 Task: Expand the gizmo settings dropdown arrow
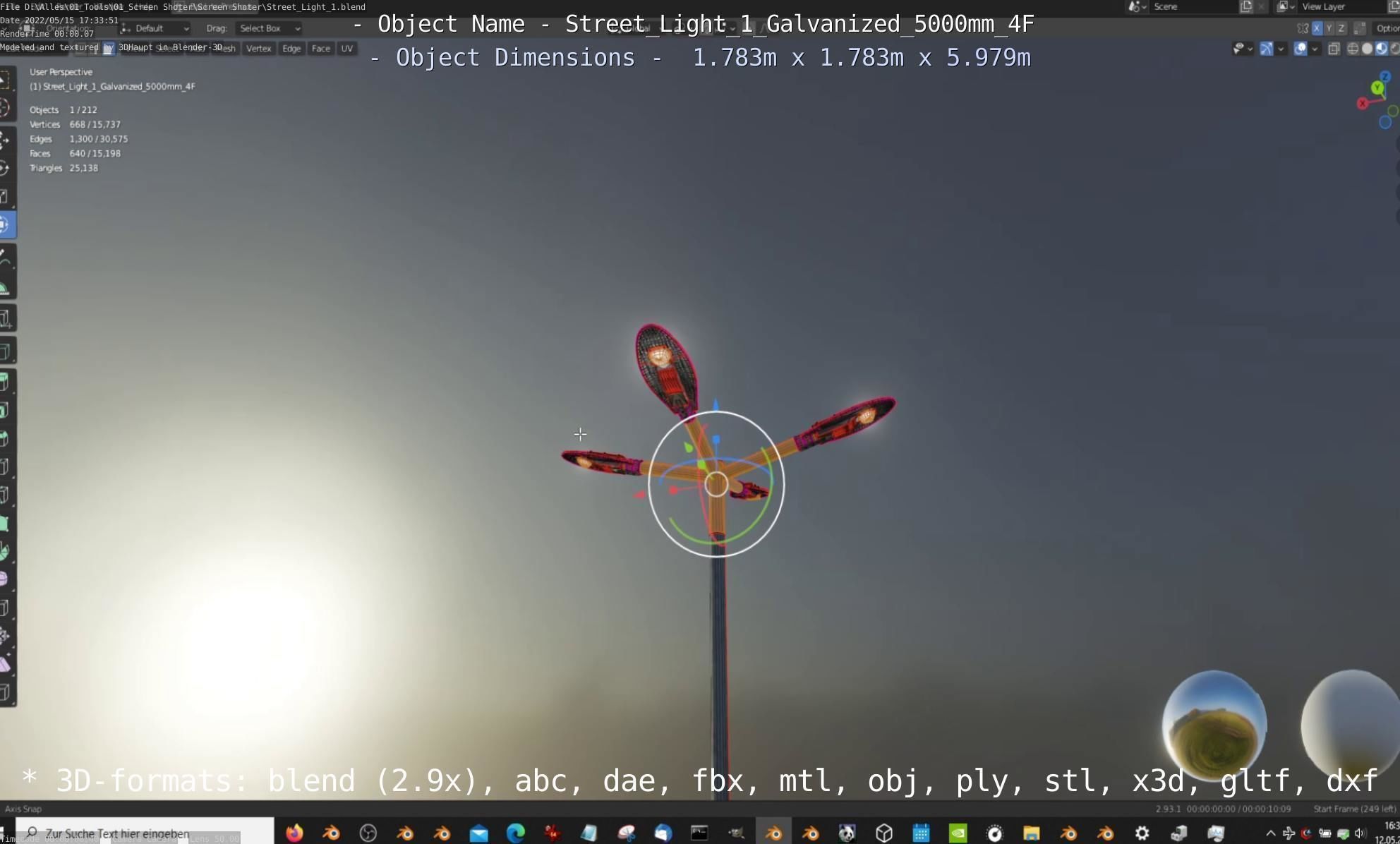pyautogui.click(x=1281, y=49)
